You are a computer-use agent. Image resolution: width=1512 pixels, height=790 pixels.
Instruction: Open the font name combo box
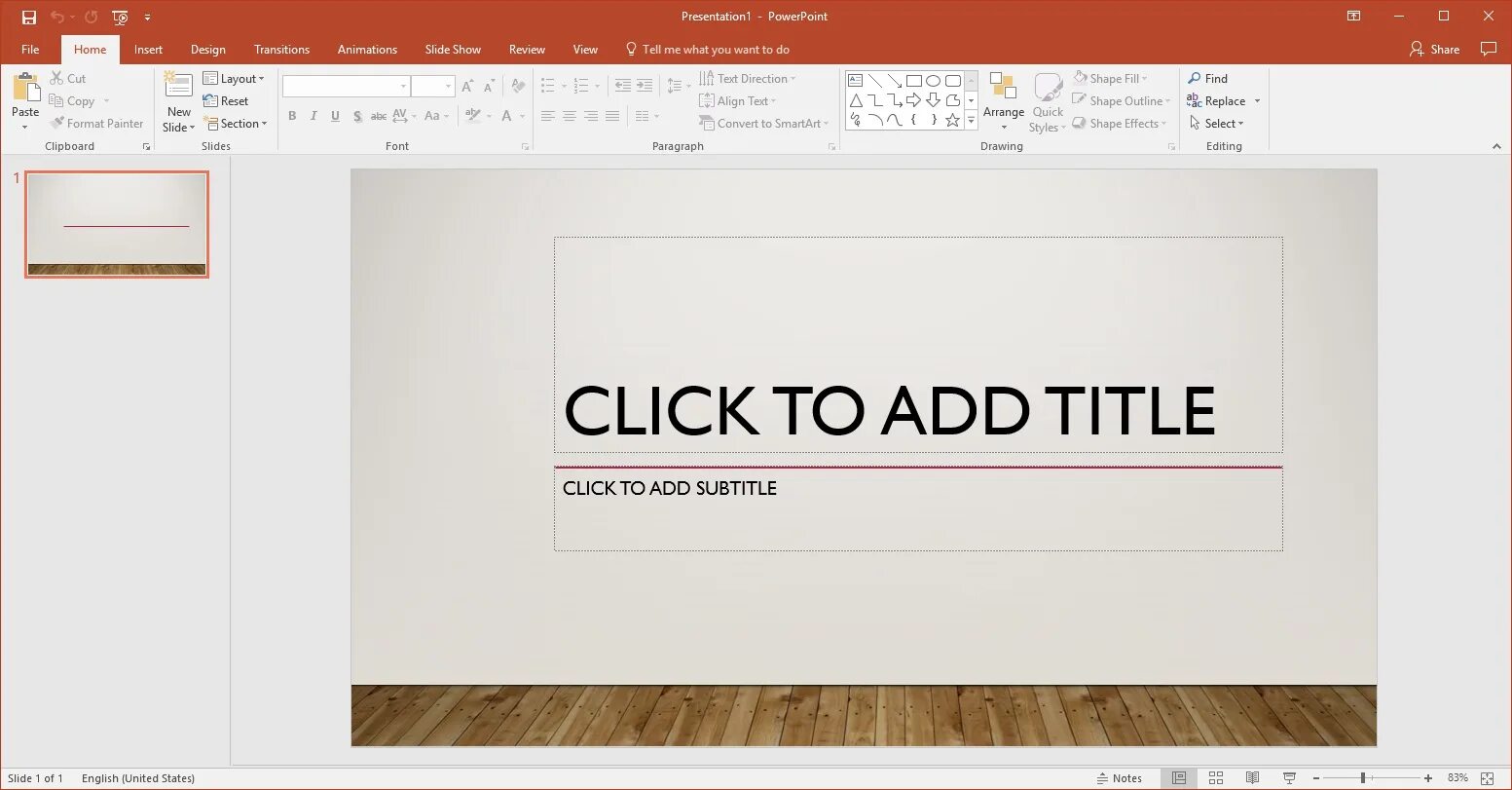coord(346,87)
